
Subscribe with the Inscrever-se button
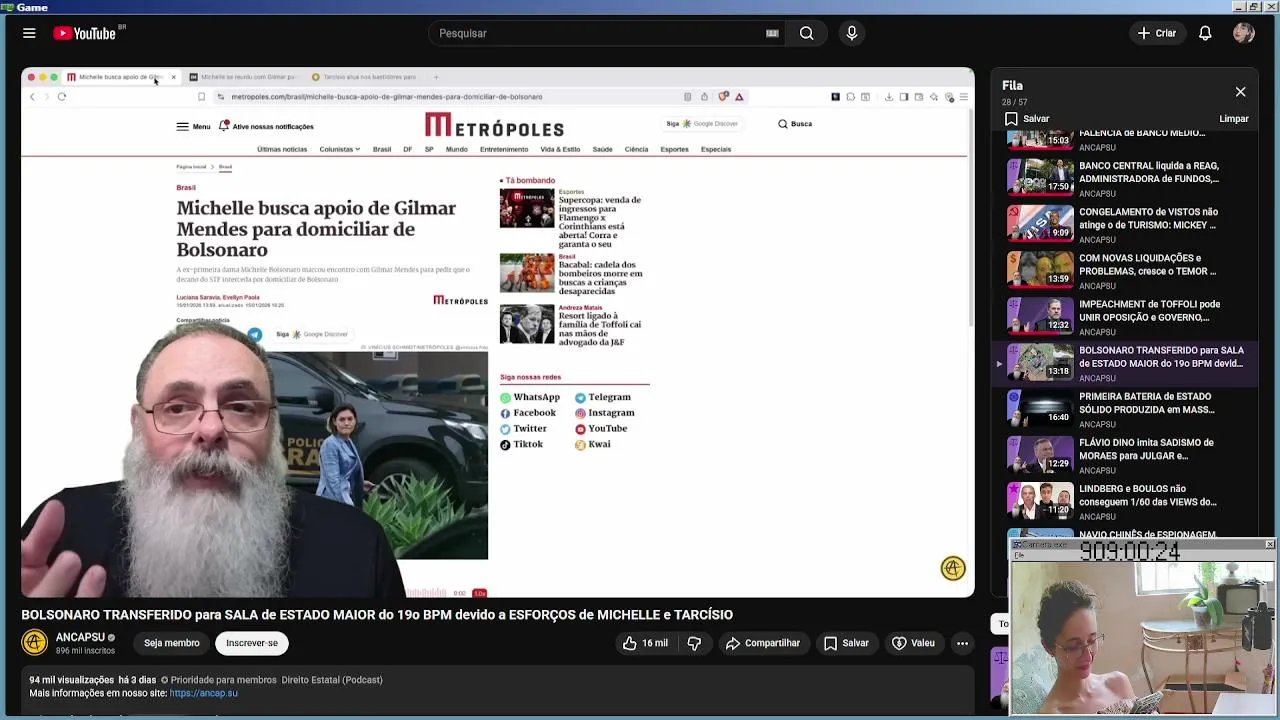[x=252, y=643]
